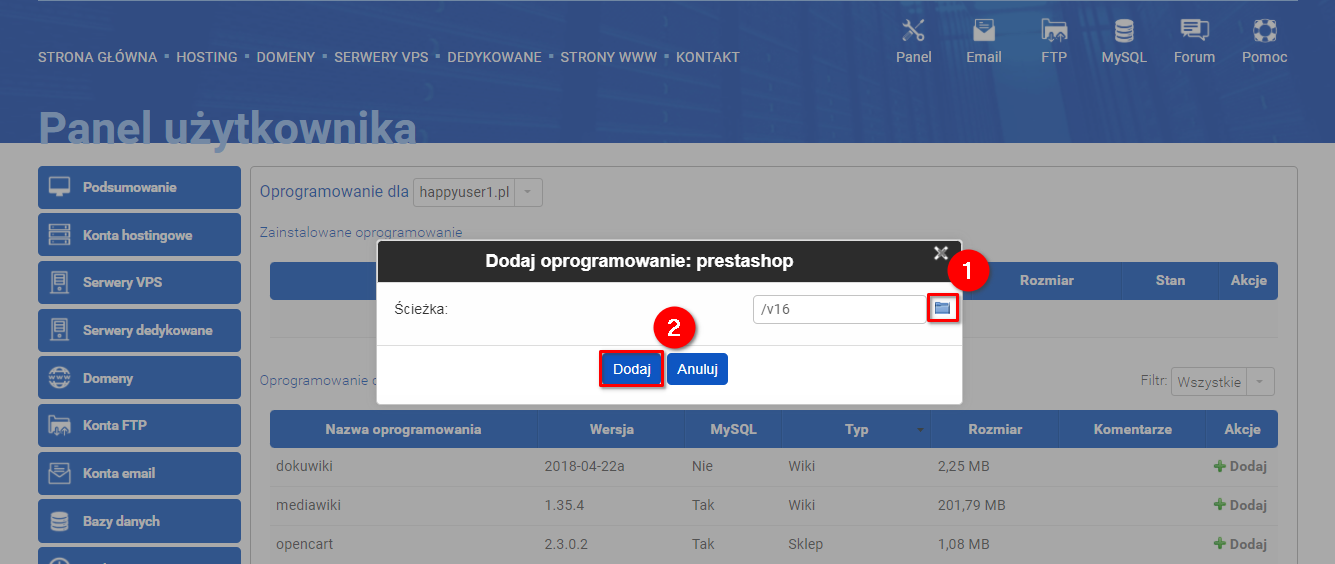Click the Serwery VPS sidebar icon
1335x564 pixels.
point(60,282)
